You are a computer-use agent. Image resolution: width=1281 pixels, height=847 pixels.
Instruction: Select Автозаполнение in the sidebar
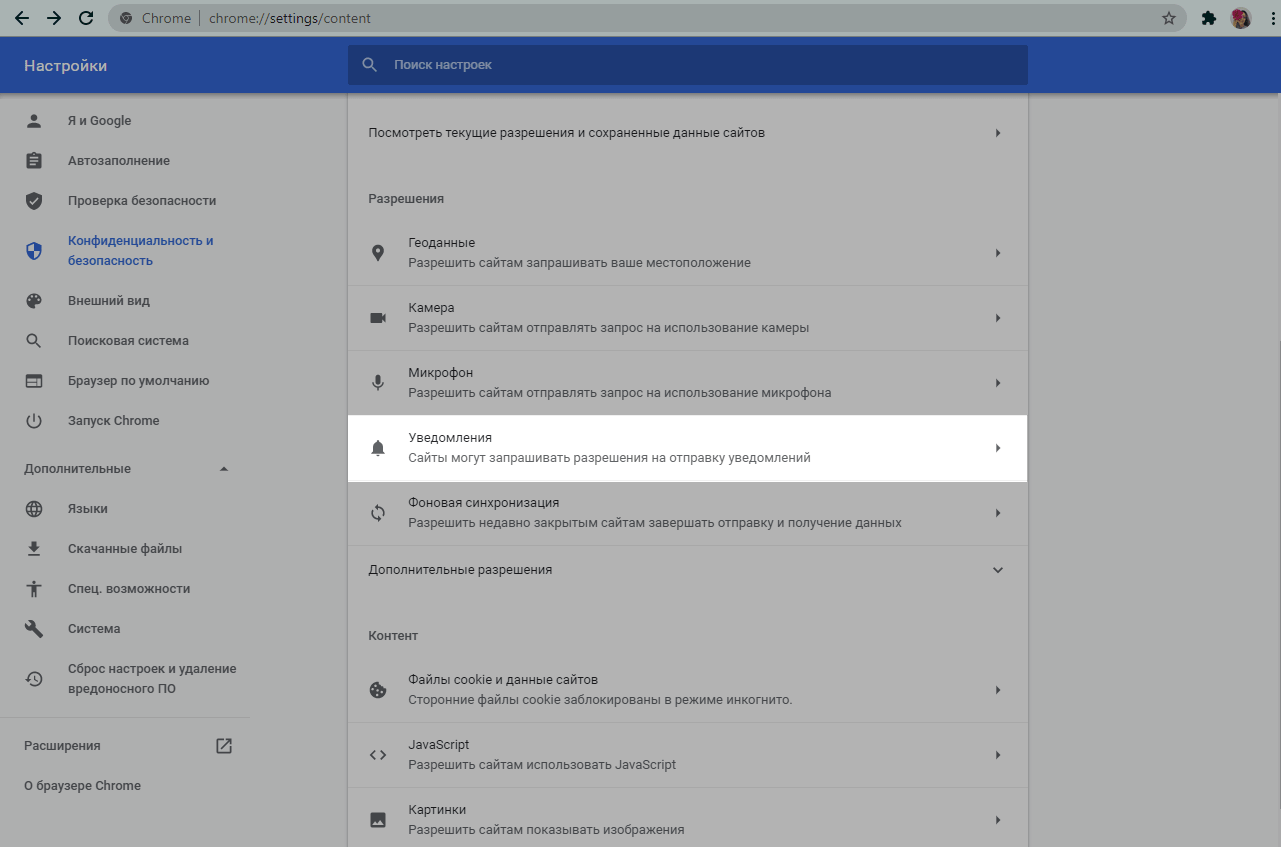118,161
